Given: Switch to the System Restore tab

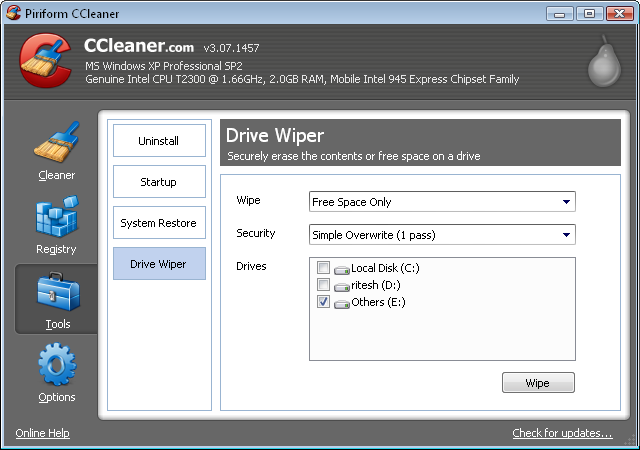Looking at the screenshot, I should pyautogui.click(x=159, y=223).
